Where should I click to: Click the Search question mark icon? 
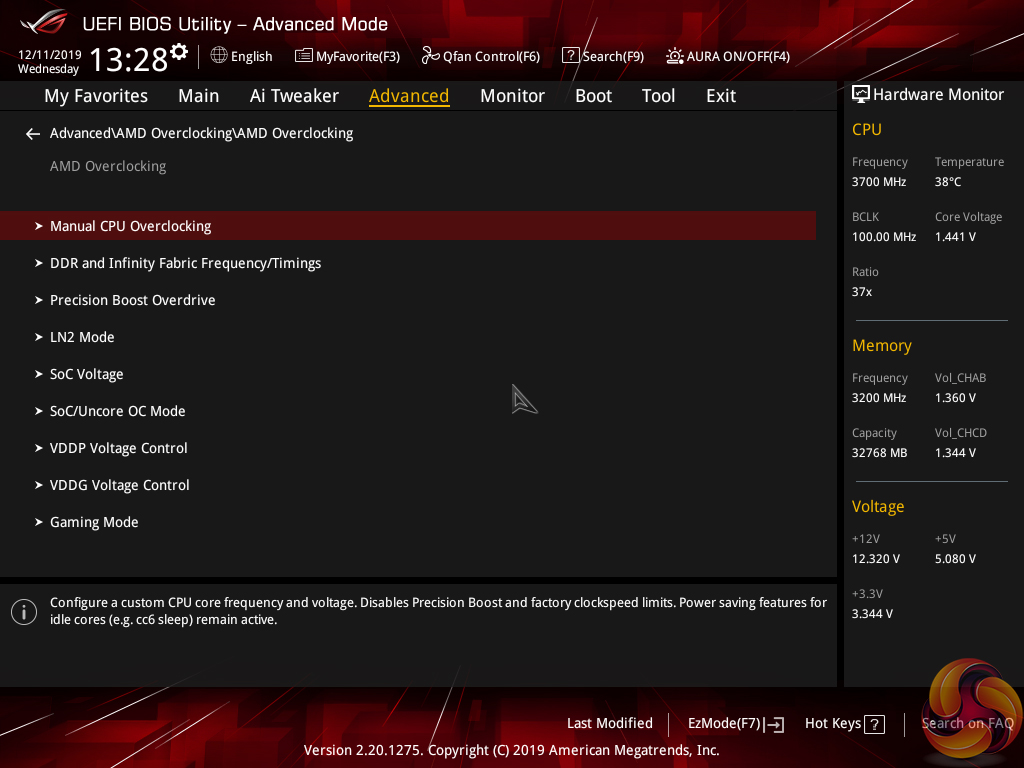point(570,56)
